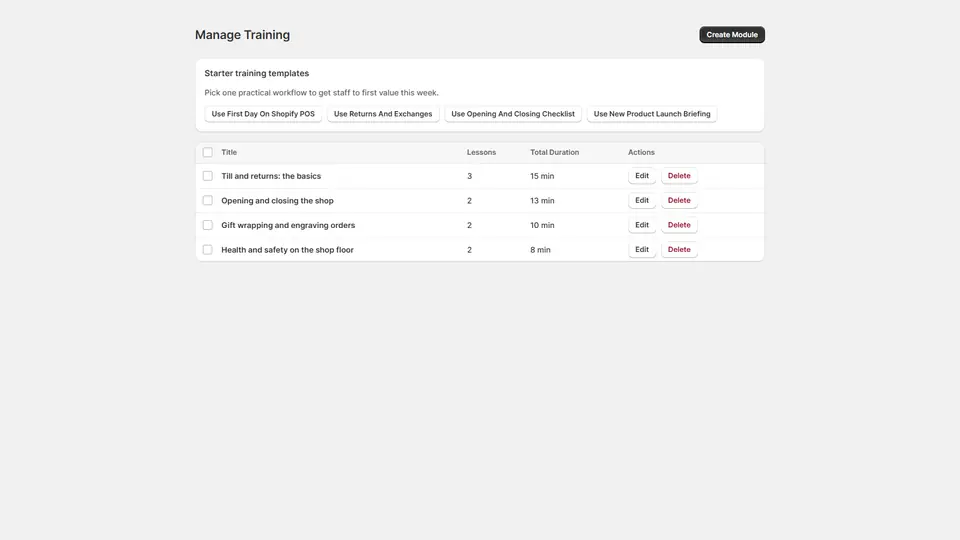This screenshot has width=960, height=540.
Task: Click the Create Module button
Action: [732, 35]
